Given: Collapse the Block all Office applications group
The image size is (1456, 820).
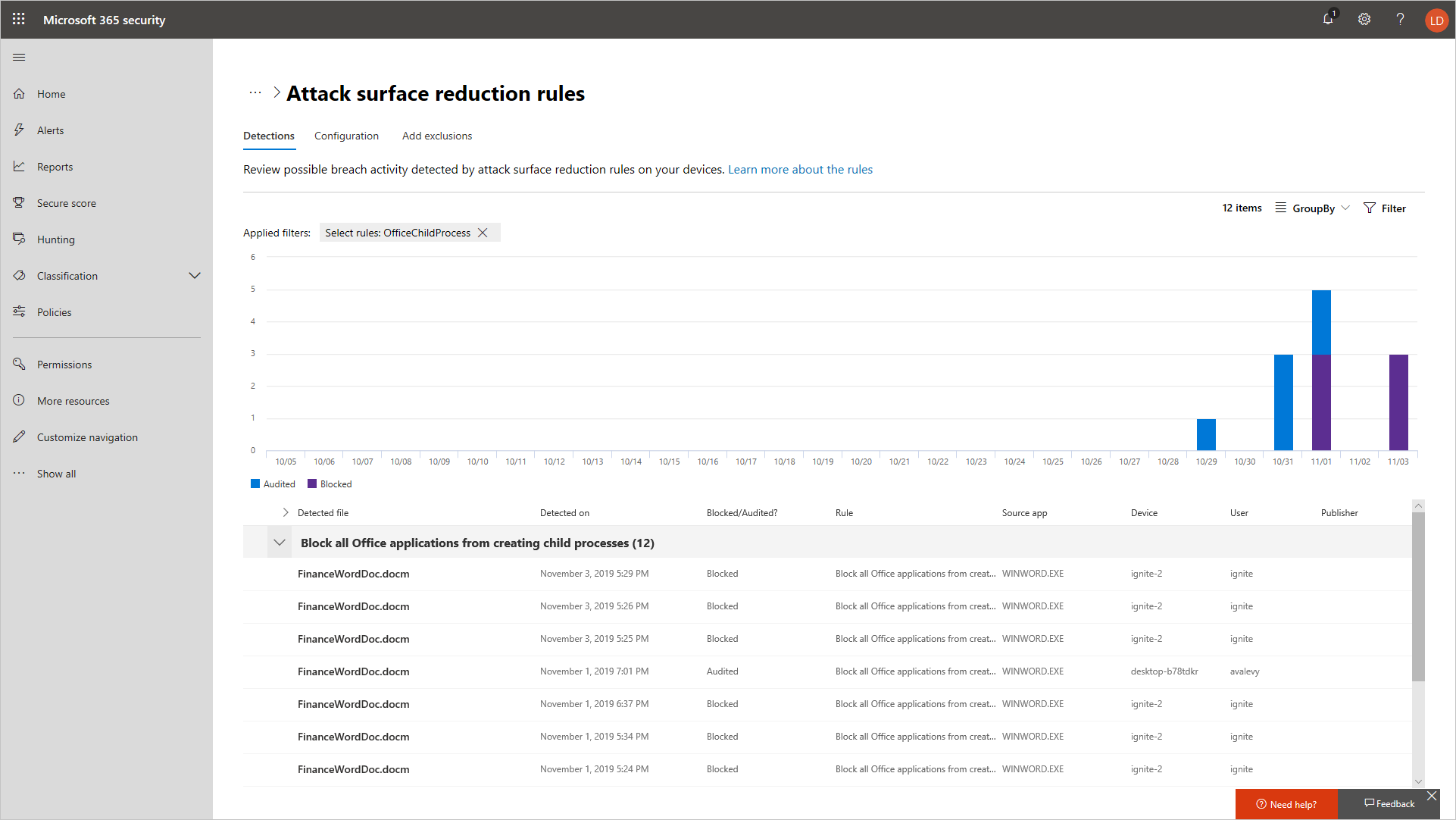Looking at the screenshot, I should coord(280,543).
